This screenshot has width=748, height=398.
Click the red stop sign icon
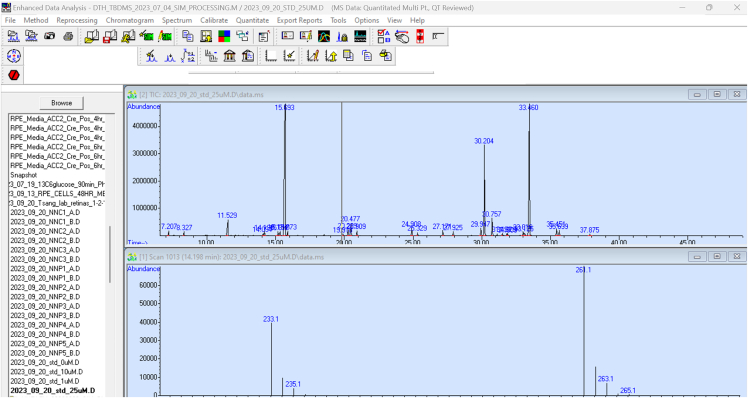[14, 75]
